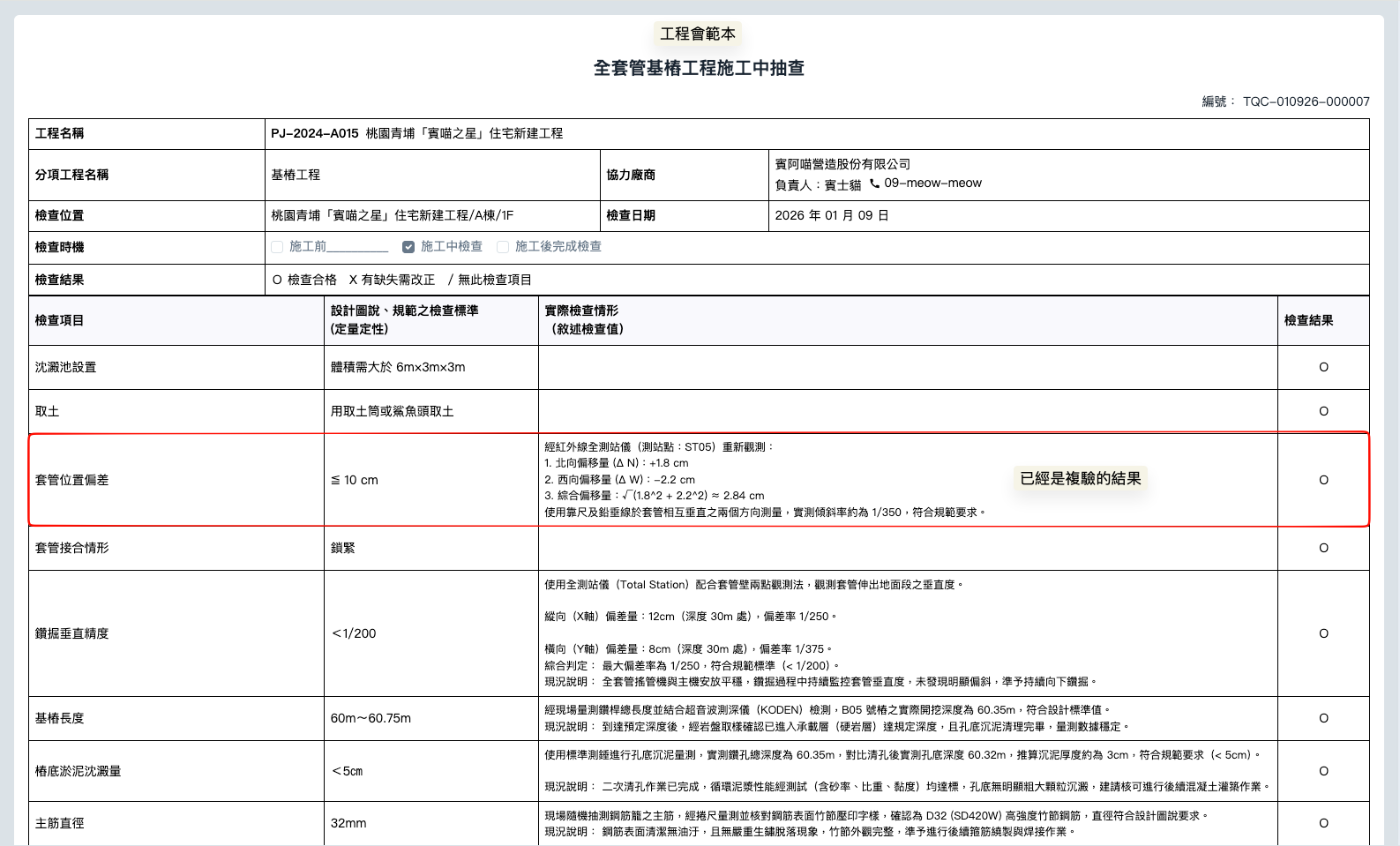Select the O result for 主筋直徑
The width and height of the screenshot is (1400, 846).
[1323, 823]
